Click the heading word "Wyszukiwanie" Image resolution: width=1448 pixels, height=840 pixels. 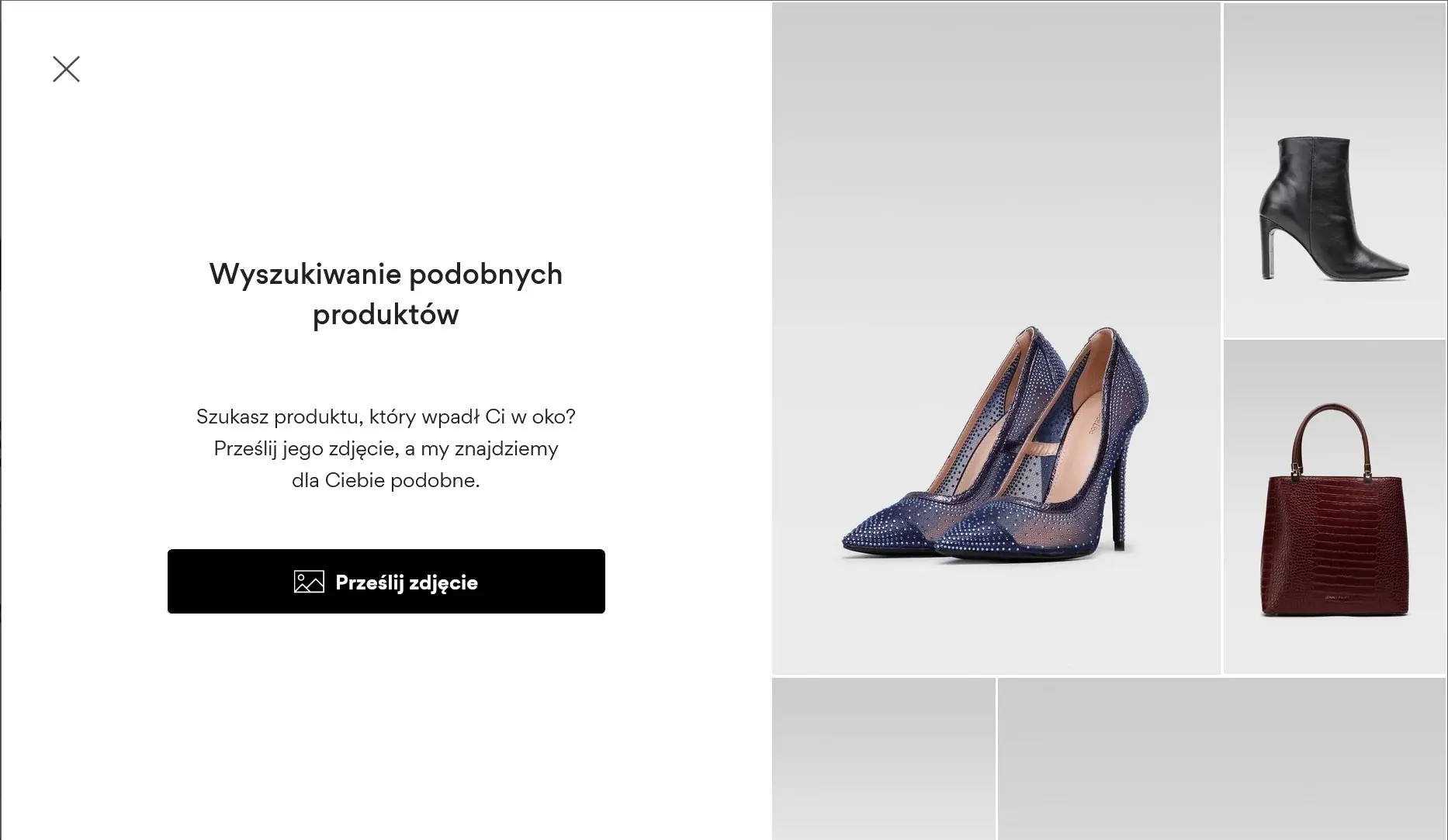click(304, 274)
